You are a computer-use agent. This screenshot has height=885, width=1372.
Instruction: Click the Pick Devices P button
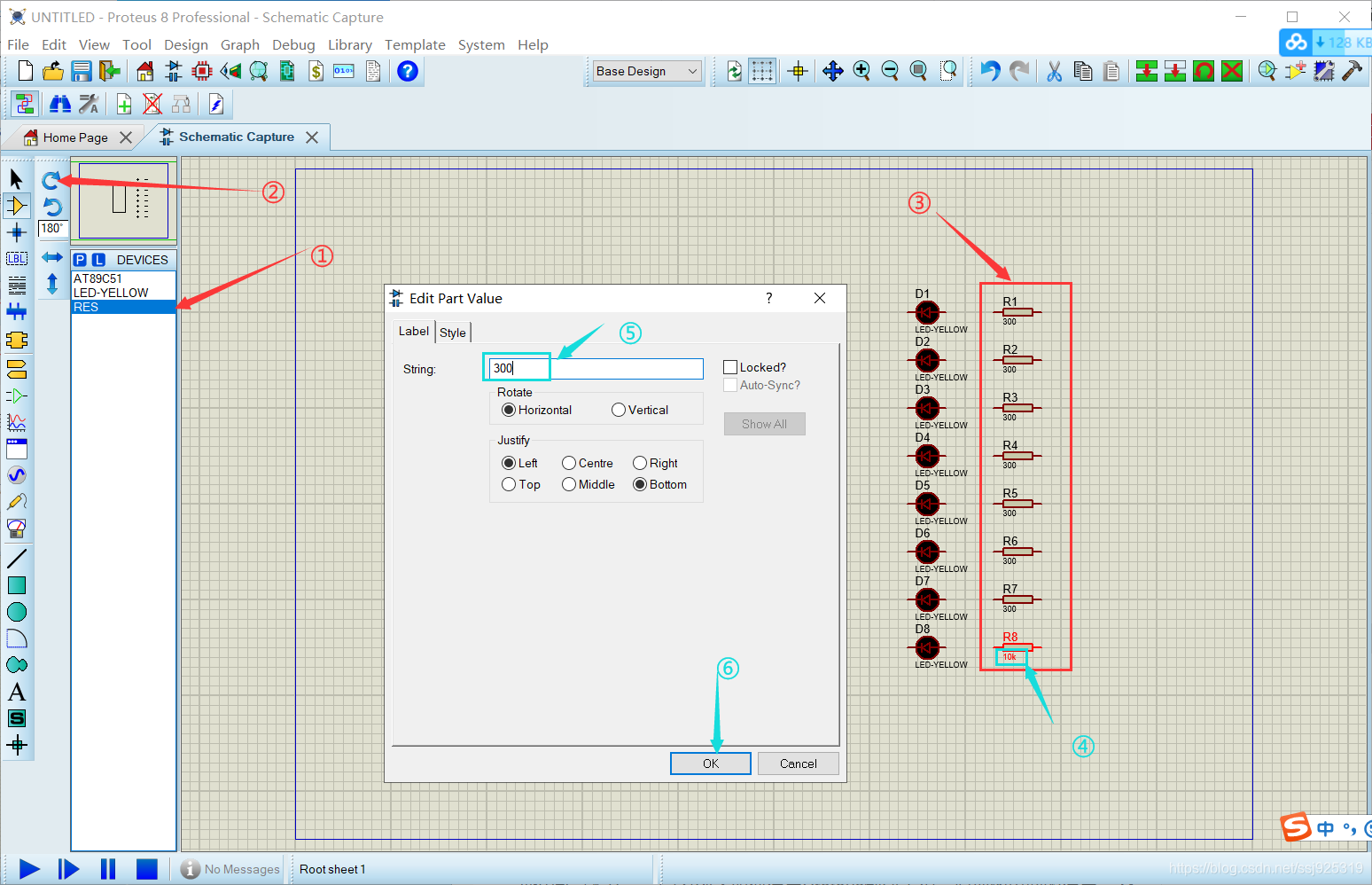[81, 260]
